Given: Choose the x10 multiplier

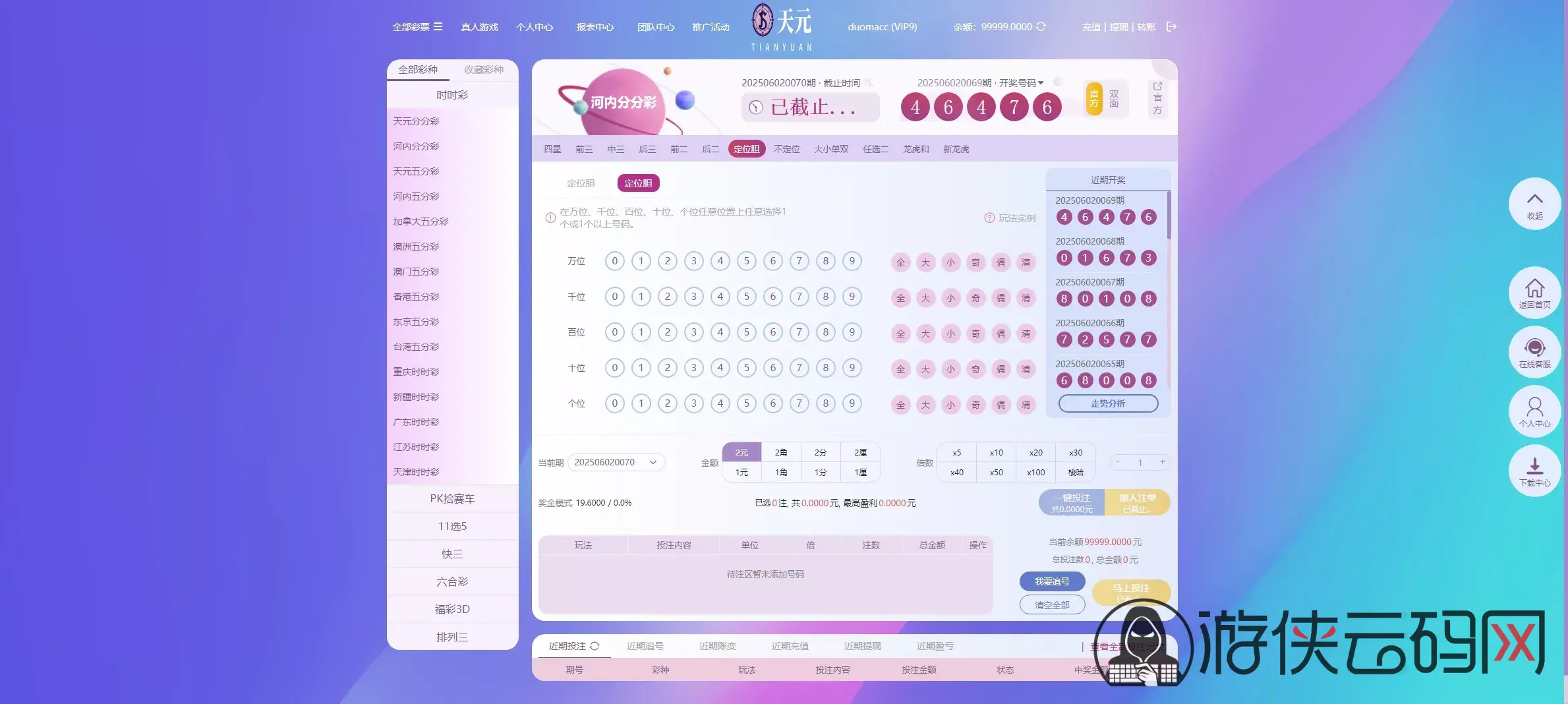Looking at the screenshot, I should click(997, 452).
